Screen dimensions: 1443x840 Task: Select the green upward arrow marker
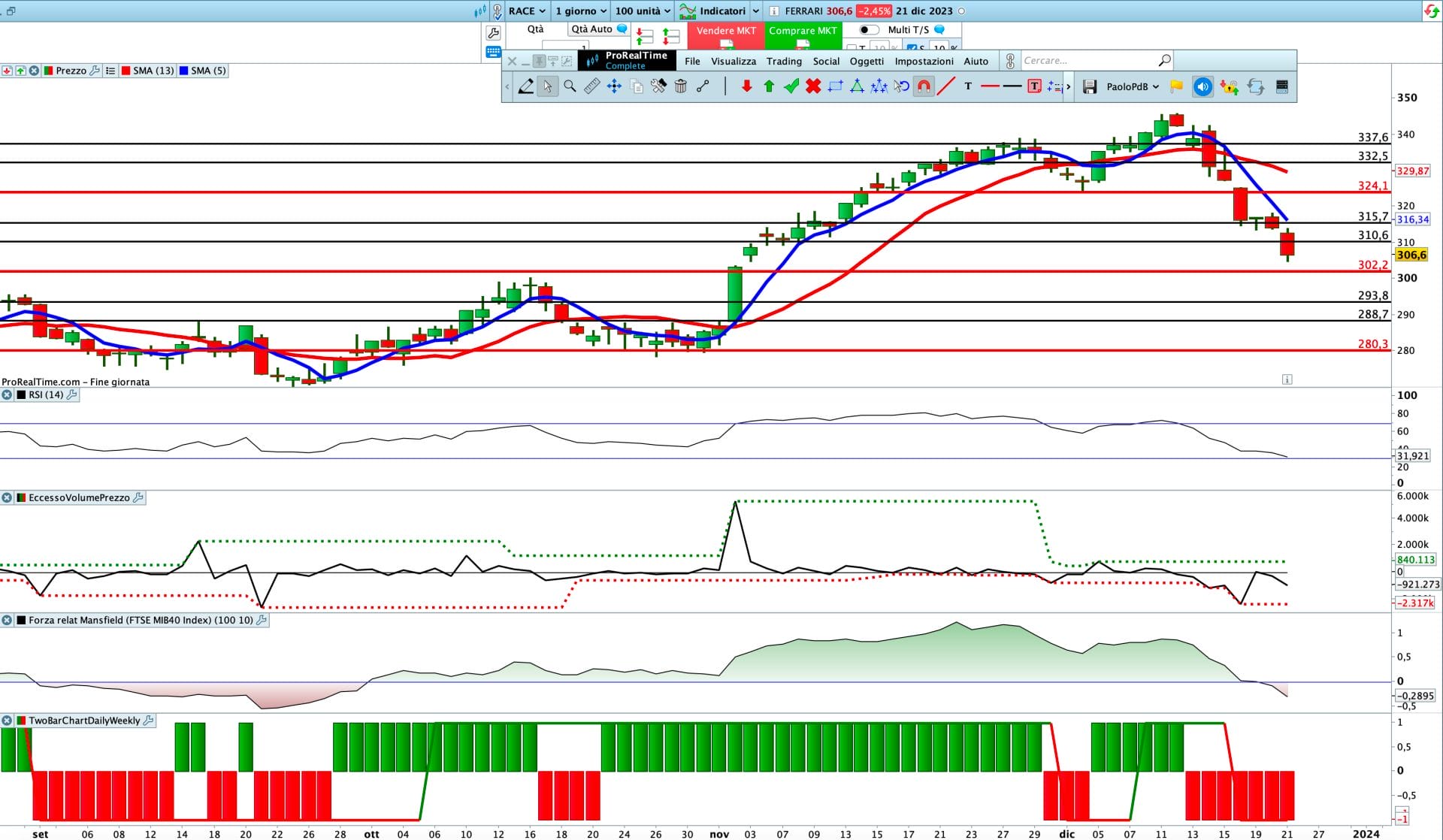(x=768, y=86)
